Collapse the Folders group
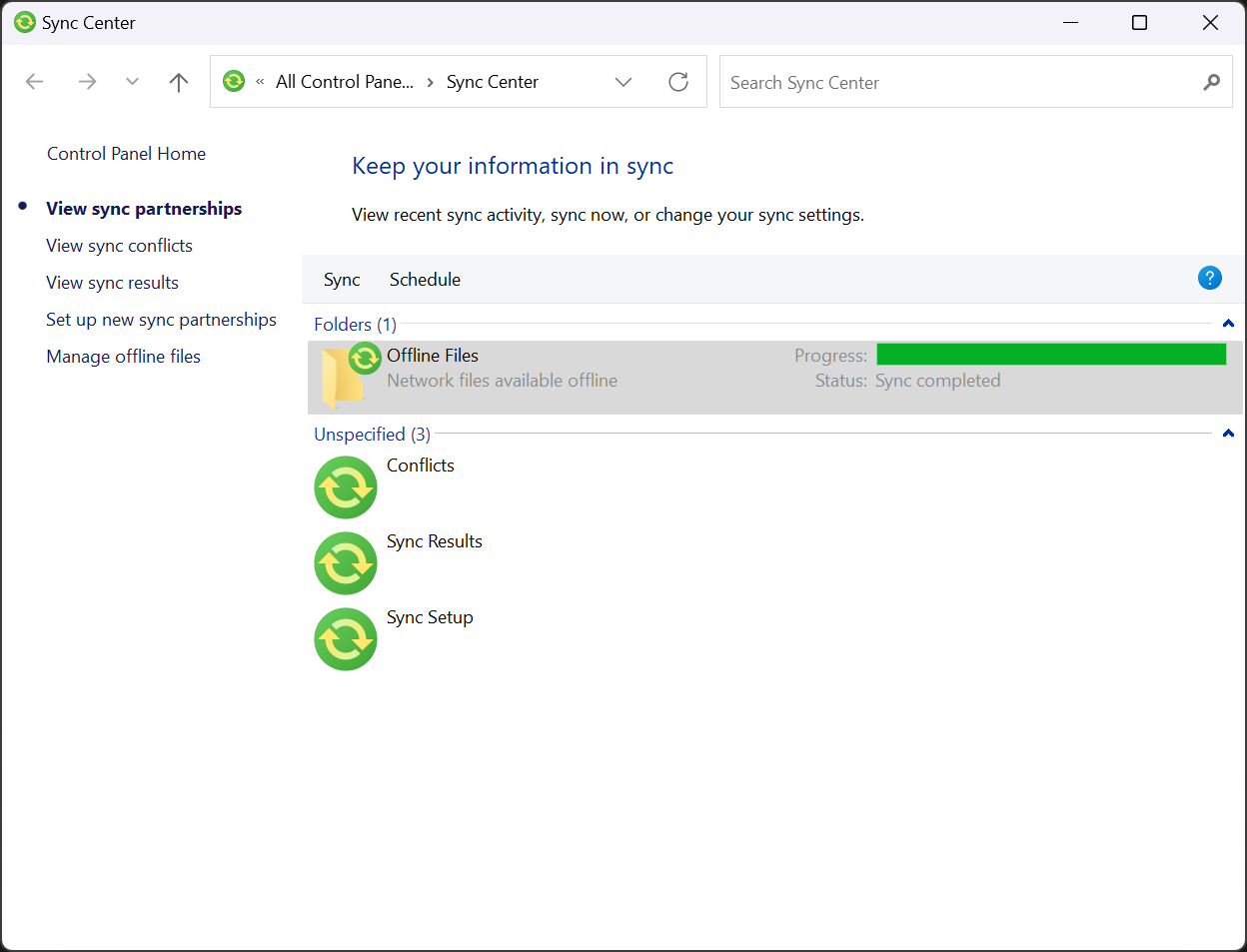1247x952 pixels. [1228, 324]
